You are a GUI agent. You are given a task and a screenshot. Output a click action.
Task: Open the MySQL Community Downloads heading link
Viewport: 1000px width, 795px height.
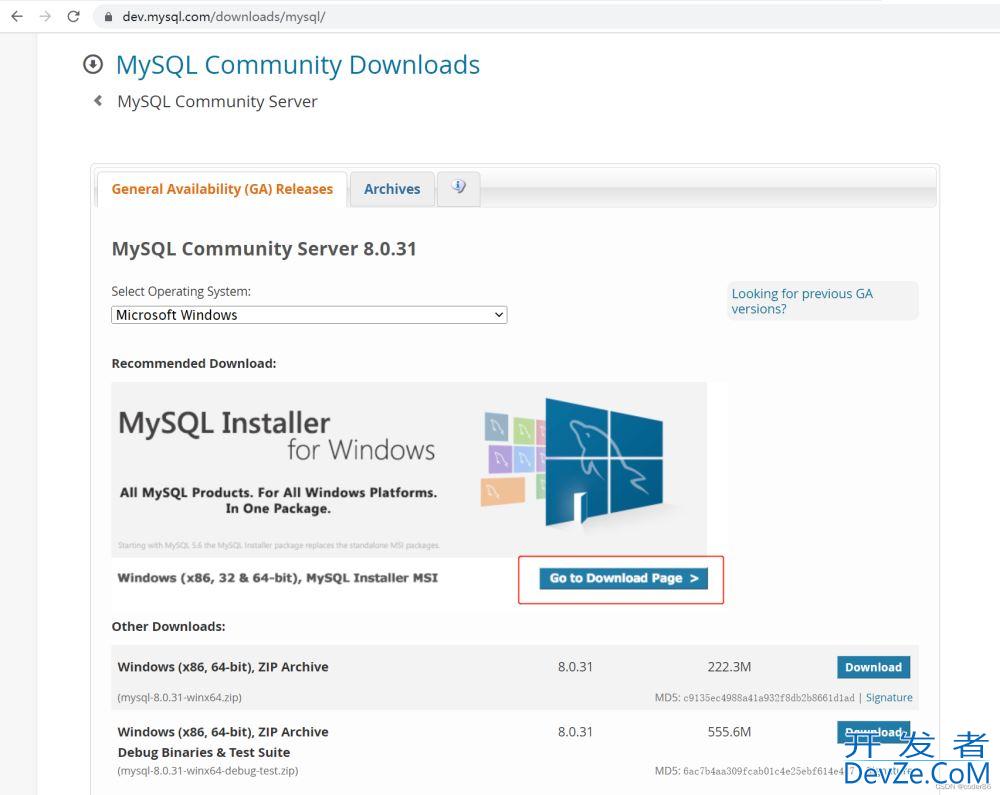[298, 65]
